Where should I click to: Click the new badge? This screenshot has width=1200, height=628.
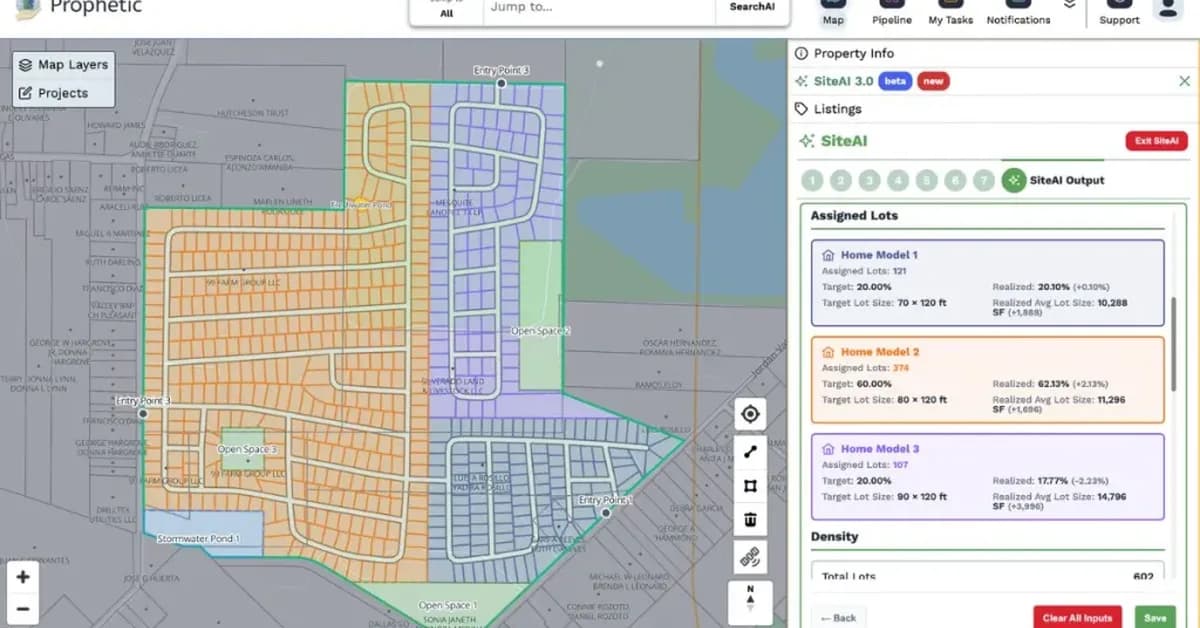coord(933,81)
